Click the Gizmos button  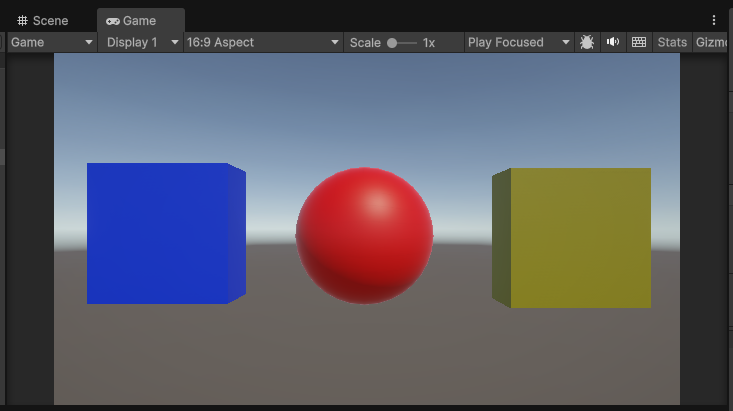coord(712,42)
